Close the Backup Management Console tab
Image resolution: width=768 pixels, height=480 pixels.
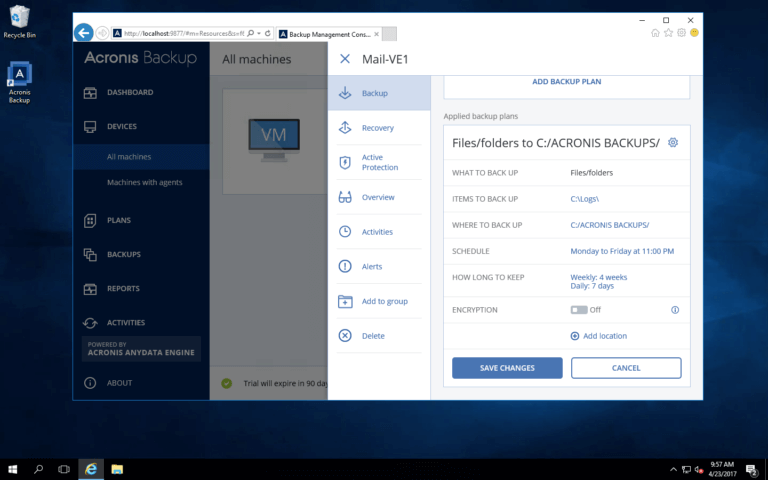coord(376,34)
